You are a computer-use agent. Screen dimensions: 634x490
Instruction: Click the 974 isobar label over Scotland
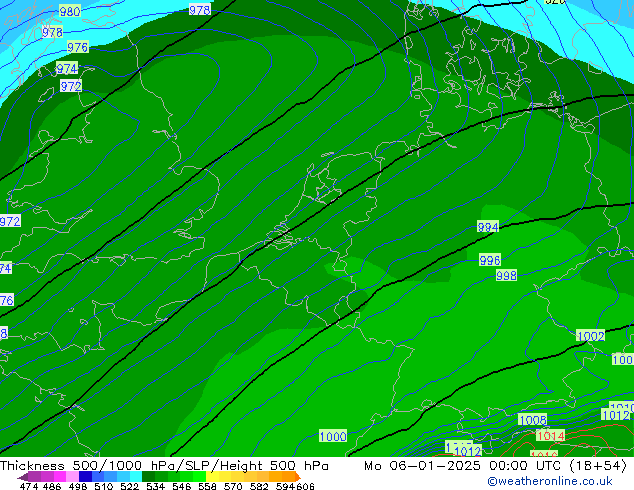(67, 69)
